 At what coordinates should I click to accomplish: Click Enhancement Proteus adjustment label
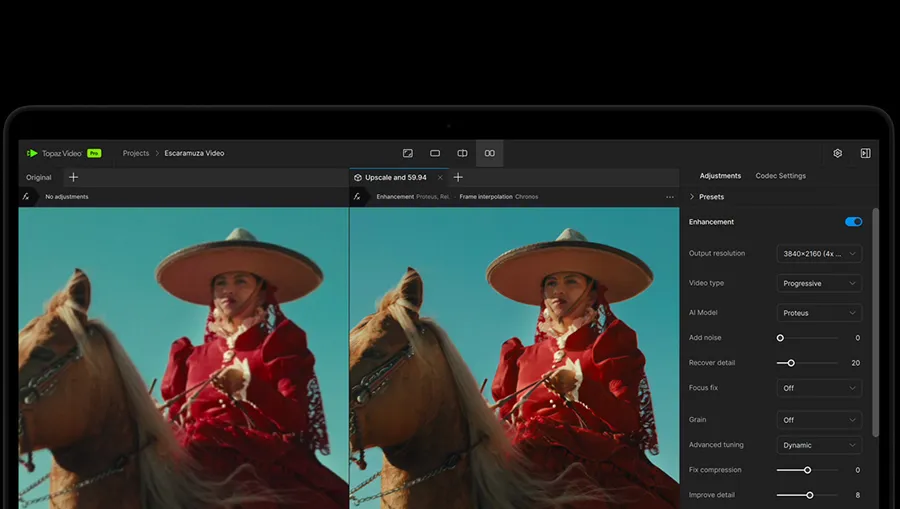click(413, 197)
